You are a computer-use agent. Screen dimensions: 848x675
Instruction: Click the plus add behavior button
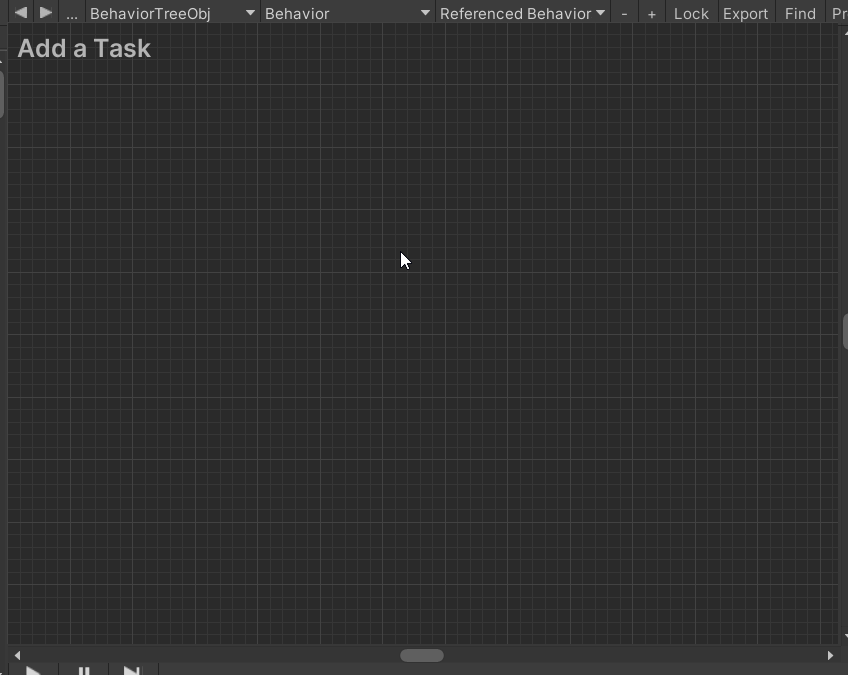[652, 14]
